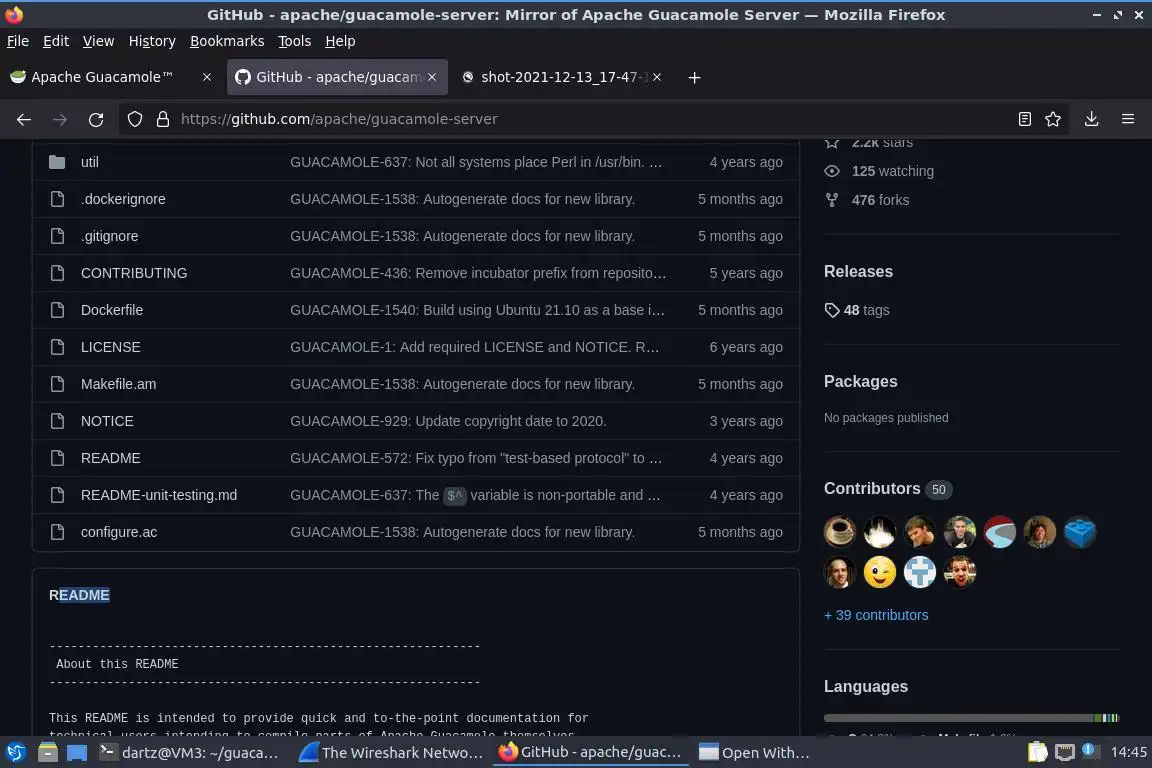Open the Tools menu

[x=295, y=41]
